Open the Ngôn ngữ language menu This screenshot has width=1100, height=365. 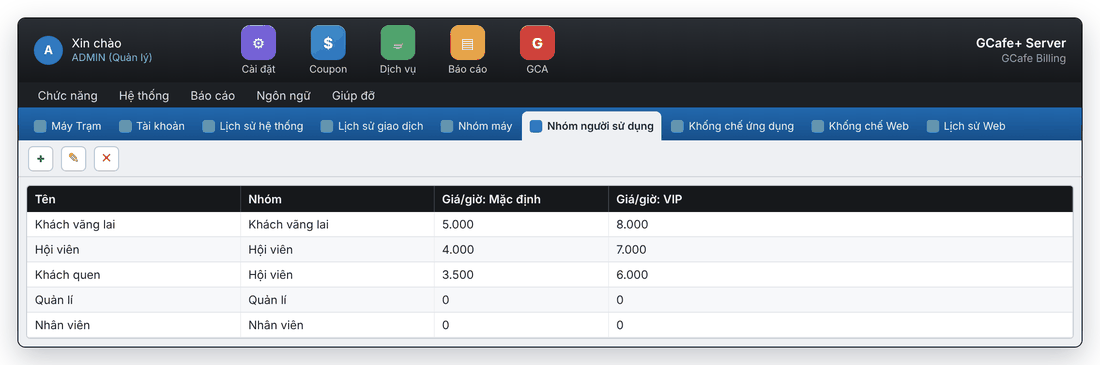[283, 96]
